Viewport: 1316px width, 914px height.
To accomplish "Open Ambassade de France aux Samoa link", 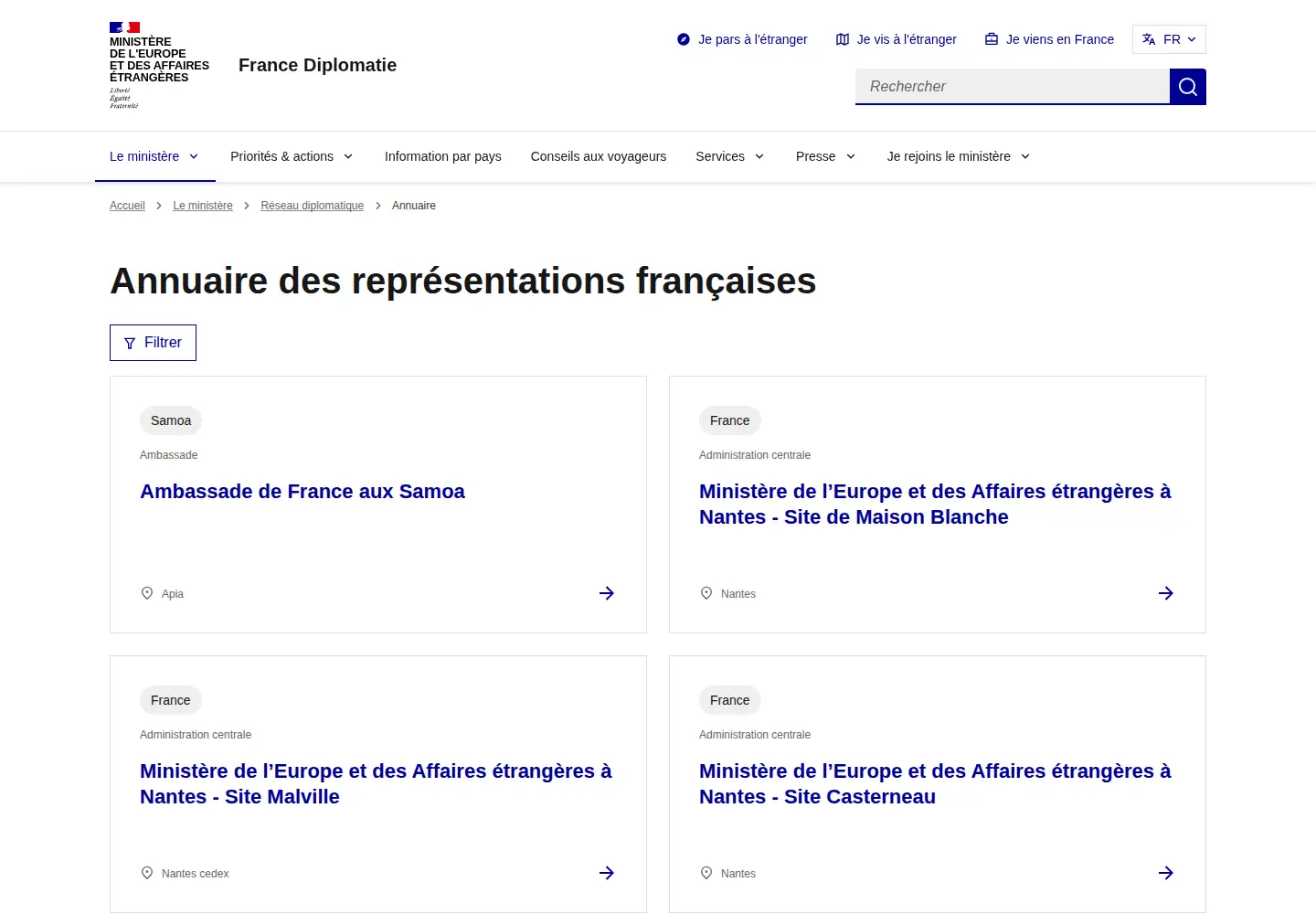I will coord(302,492).
